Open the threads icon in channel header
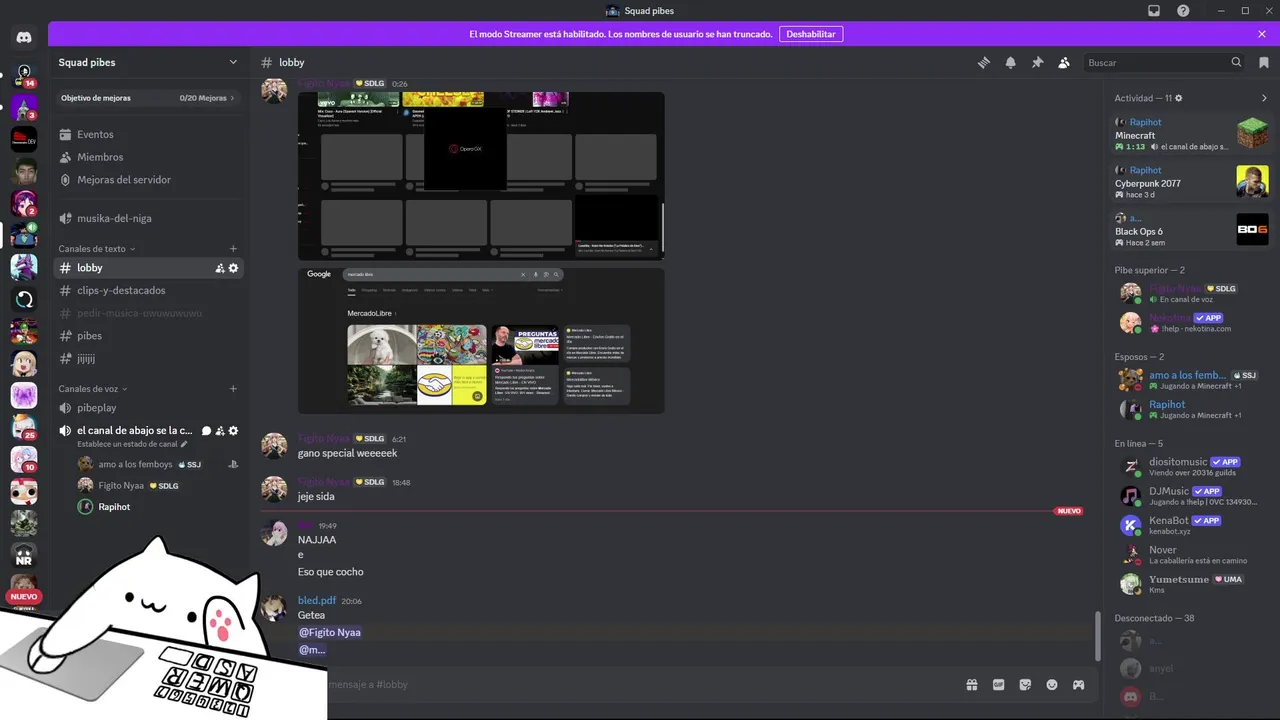This screenshot has height=720, width=1280. click(x=984, y=62)
